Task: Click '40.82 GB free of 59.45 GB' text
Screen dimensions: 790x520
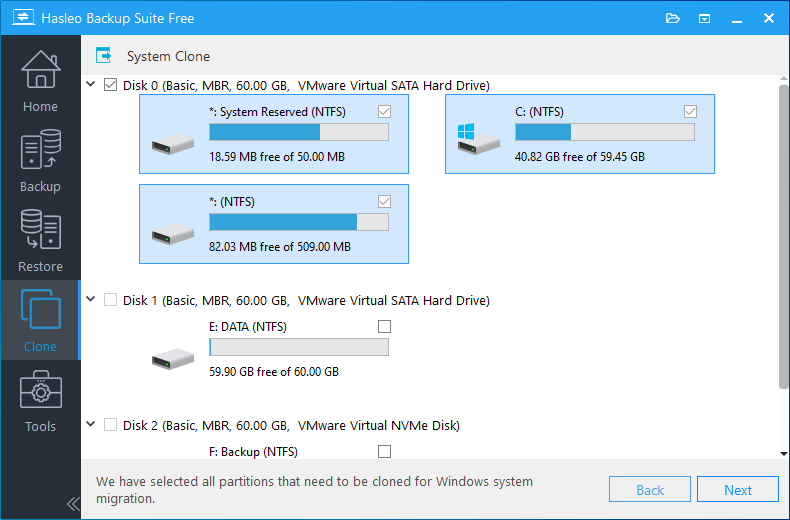Action: pyautogui.click(x=579, y=157)
